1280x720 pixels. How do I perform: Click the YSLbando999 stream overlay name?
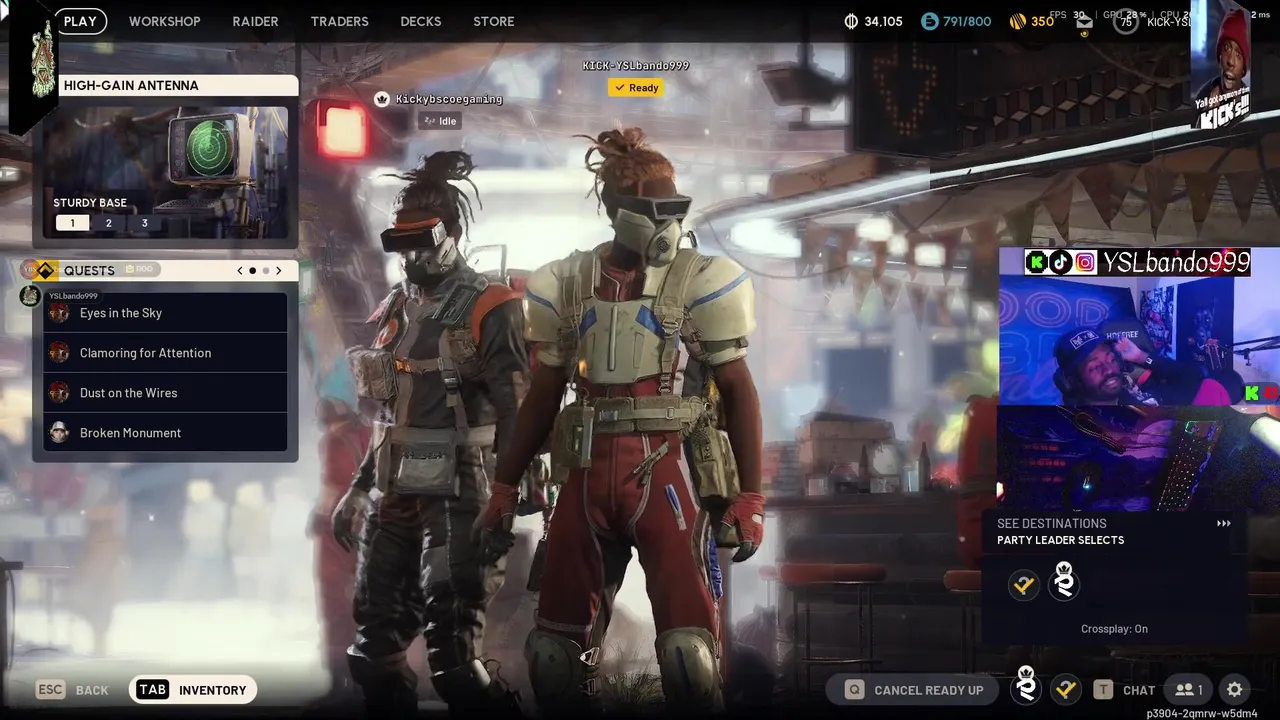point(1175,262)
